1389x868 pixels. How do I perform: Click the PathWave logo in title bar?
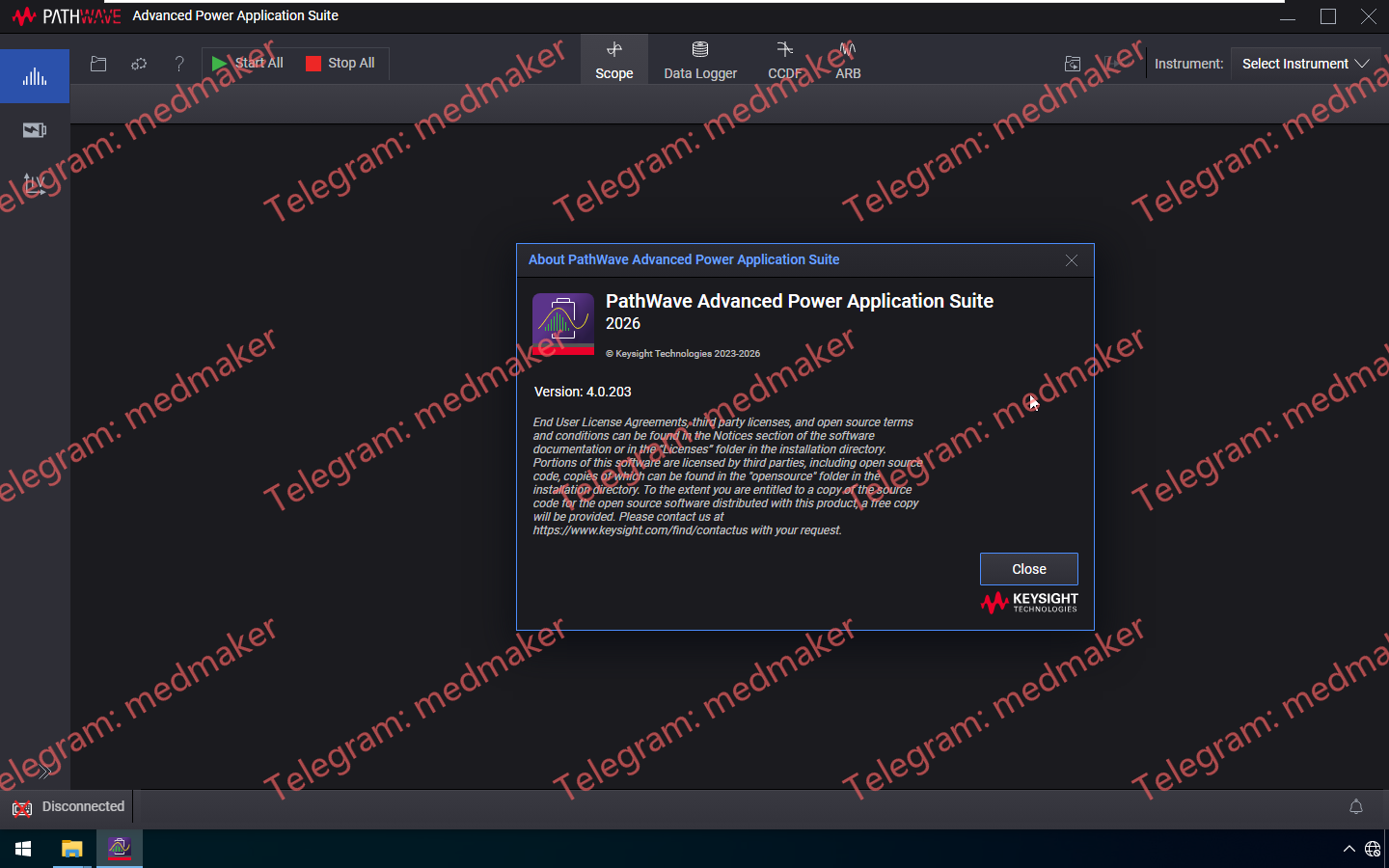pyautogui.click(x=67, y=16)
